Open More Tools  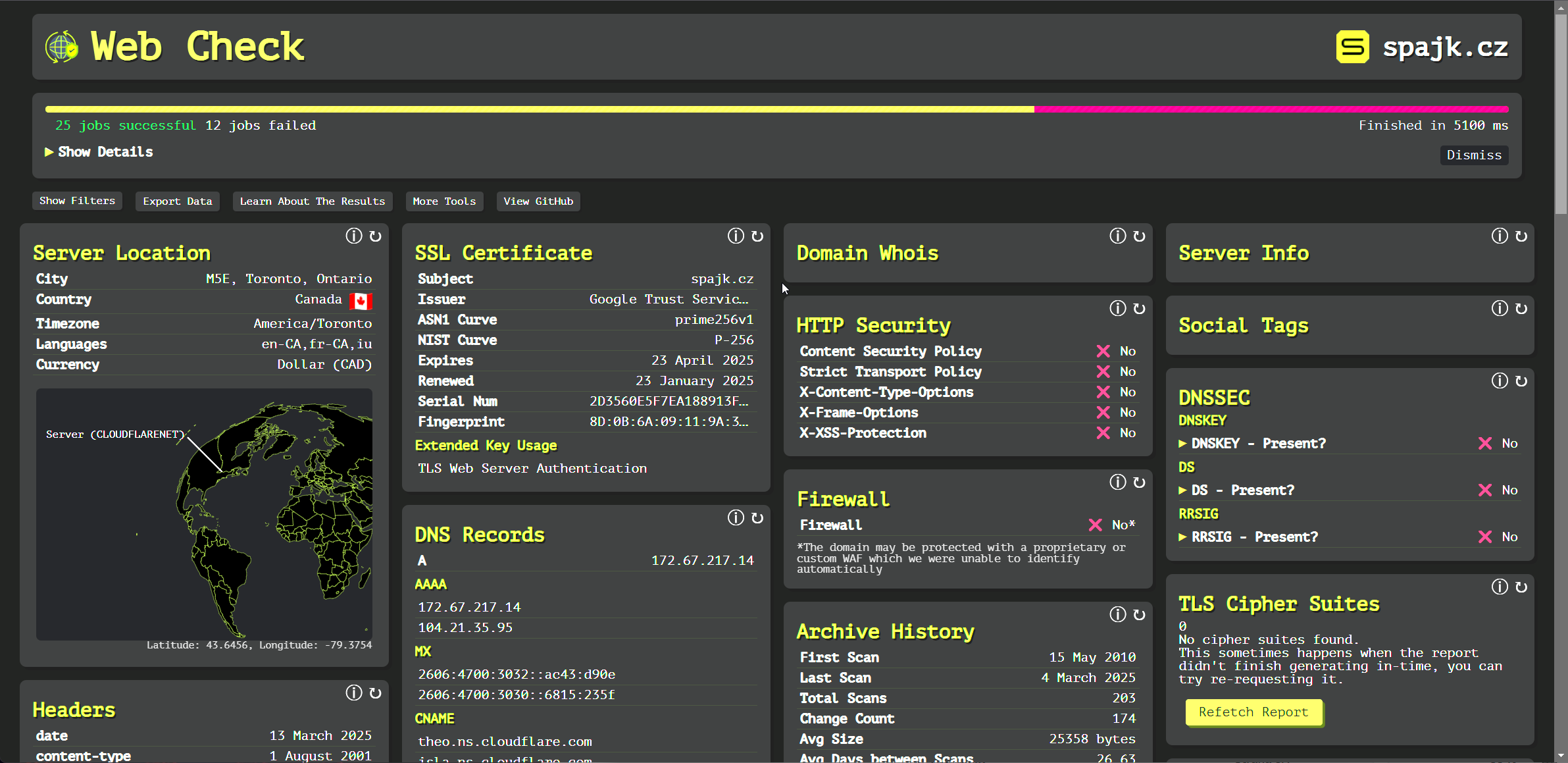coord(444,201)
